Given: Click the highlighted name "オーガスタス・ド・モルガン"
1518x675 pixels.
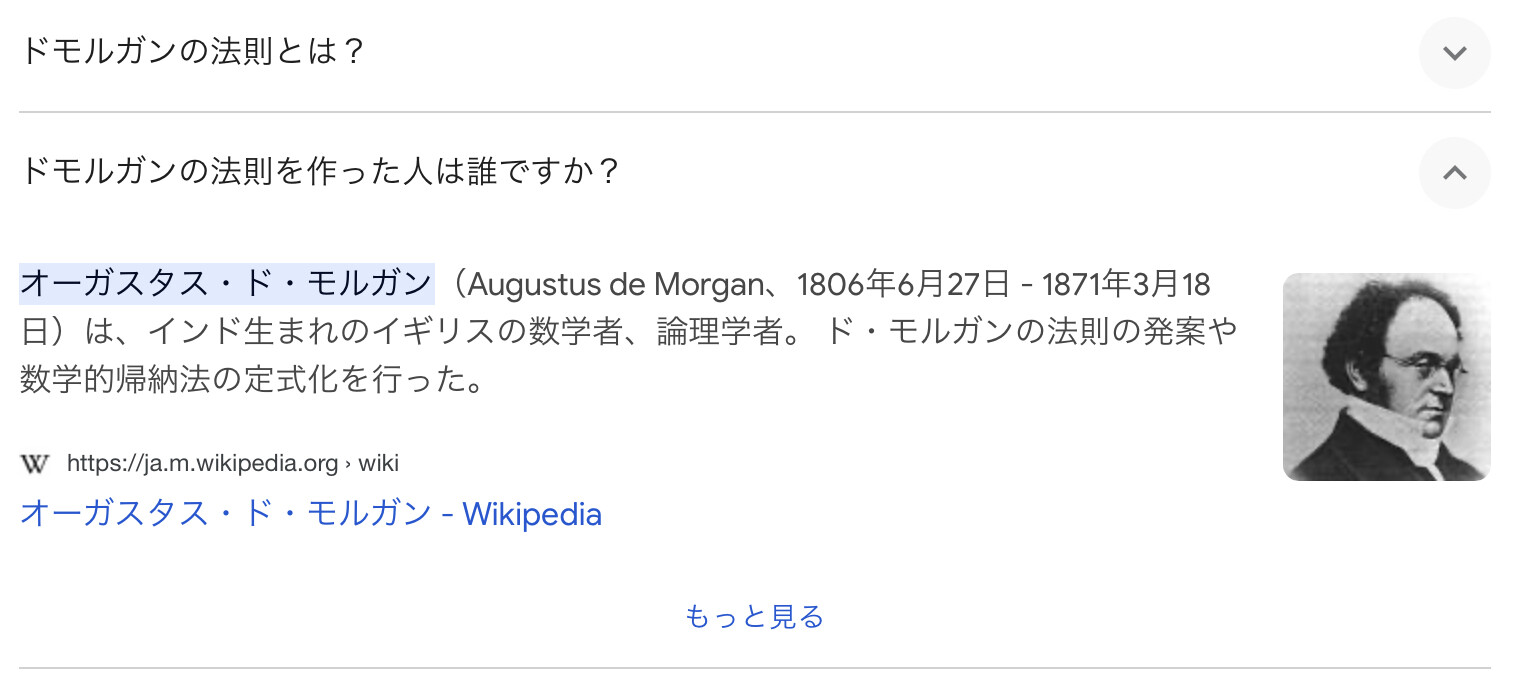Looking at the screenshot, I should coord(227,284).
